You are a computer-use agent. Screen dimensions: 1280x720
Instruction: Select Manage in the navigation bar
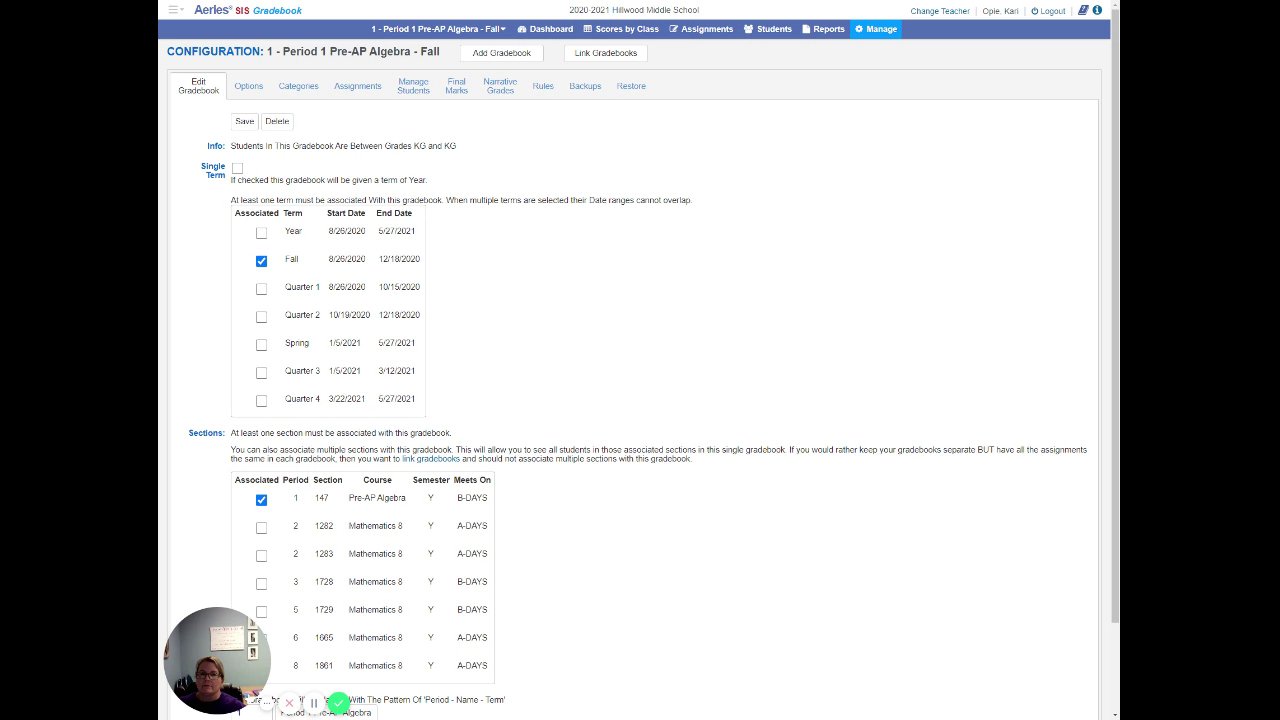point(876,29)
